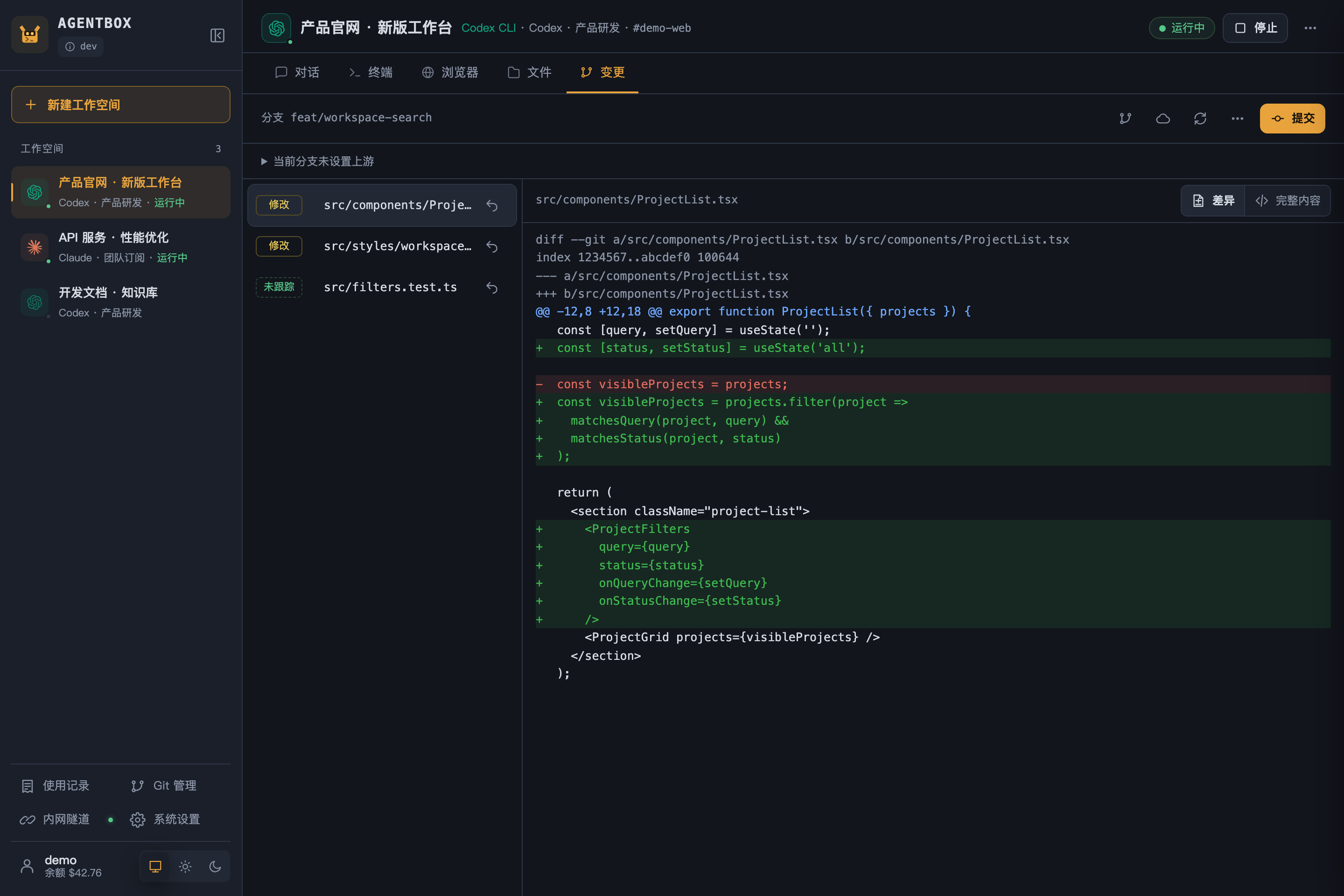Switch to light theme mode
The image size is (1344, 896).
click(185, 866)
